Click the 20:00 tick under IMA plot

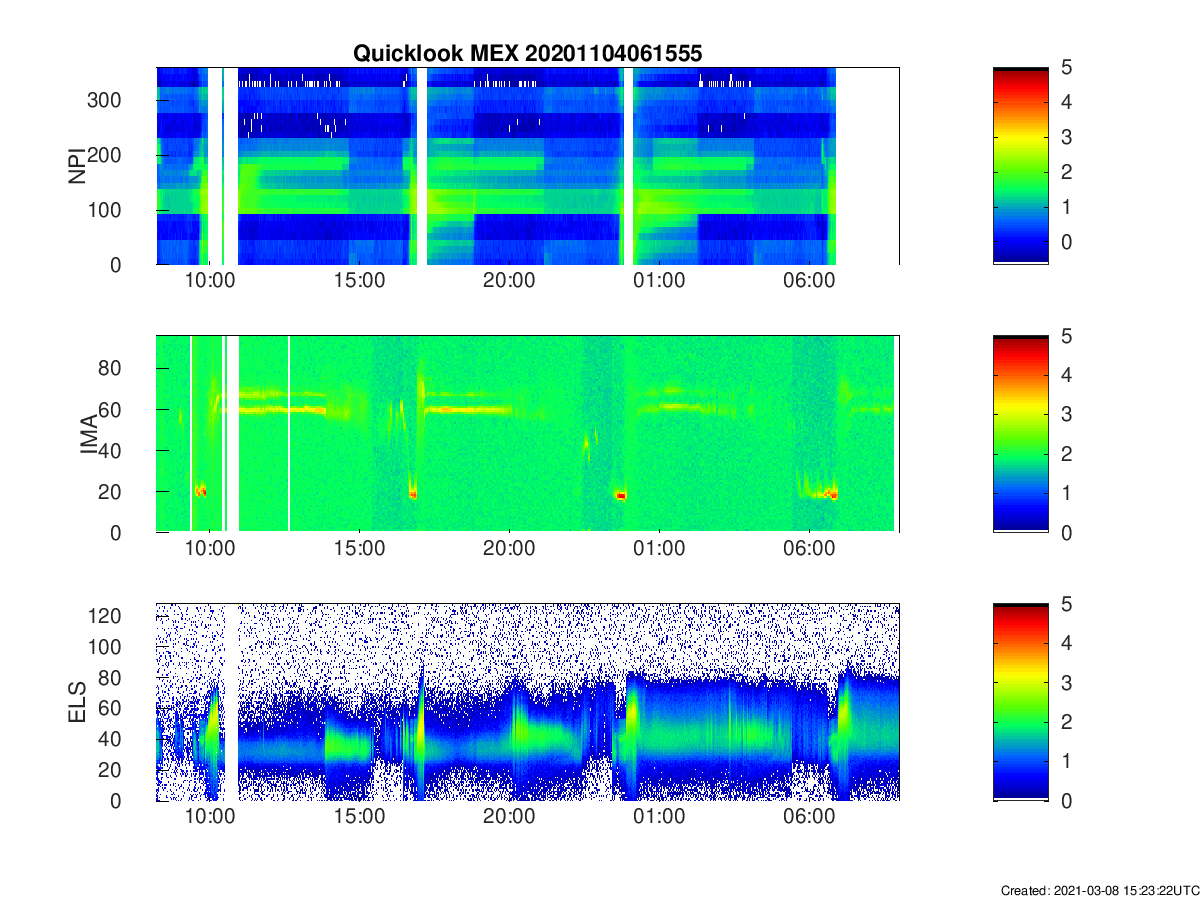[509, 549]
